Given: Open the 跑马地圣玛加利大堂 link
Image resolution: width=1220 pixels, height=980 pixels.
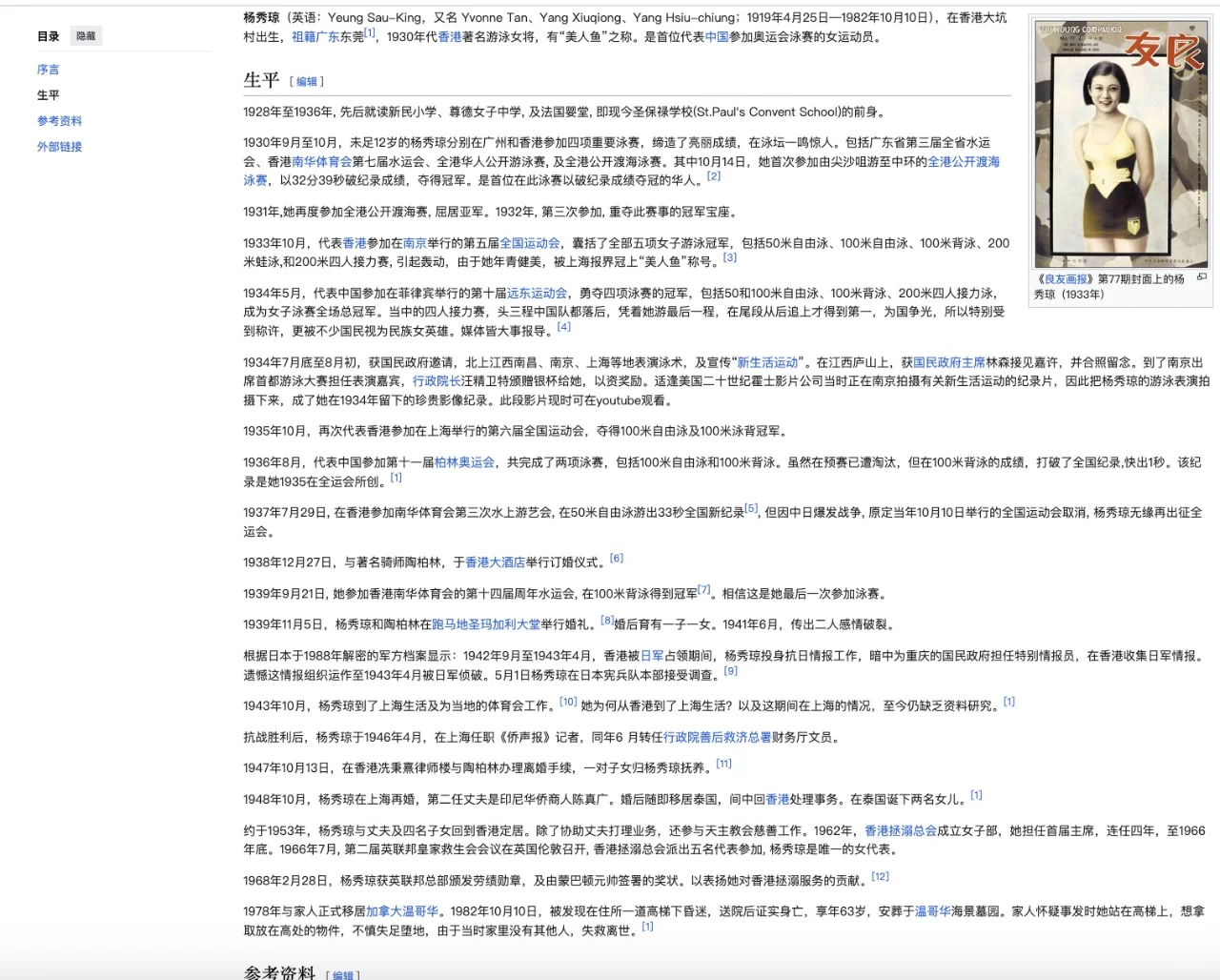Looking at the screenshot, I should (x=486, y=625).
